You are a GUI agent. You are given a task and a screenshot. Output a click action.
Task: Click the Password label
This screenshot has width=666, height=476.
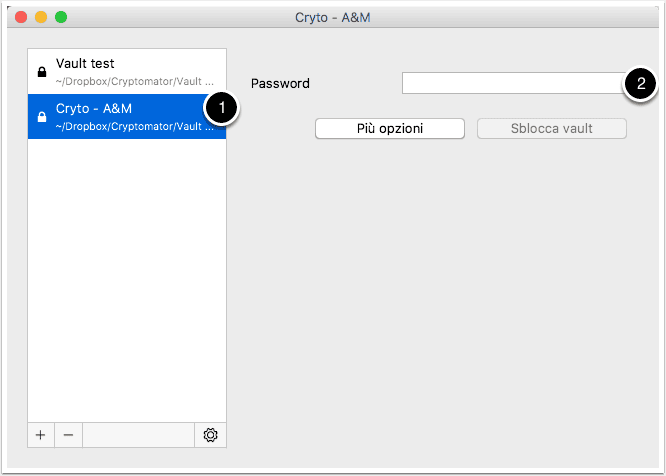tap(280, 83)
